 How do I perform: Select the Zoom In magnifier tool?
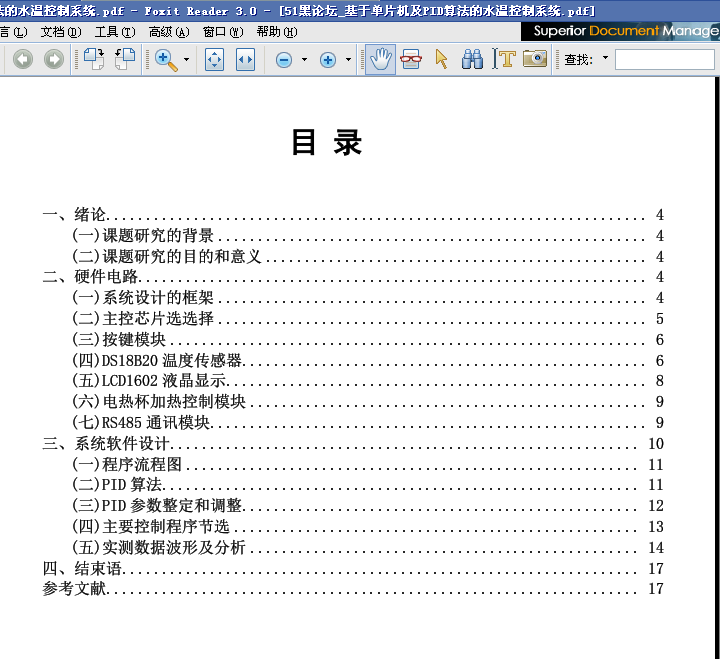click(x=166, y=60)
